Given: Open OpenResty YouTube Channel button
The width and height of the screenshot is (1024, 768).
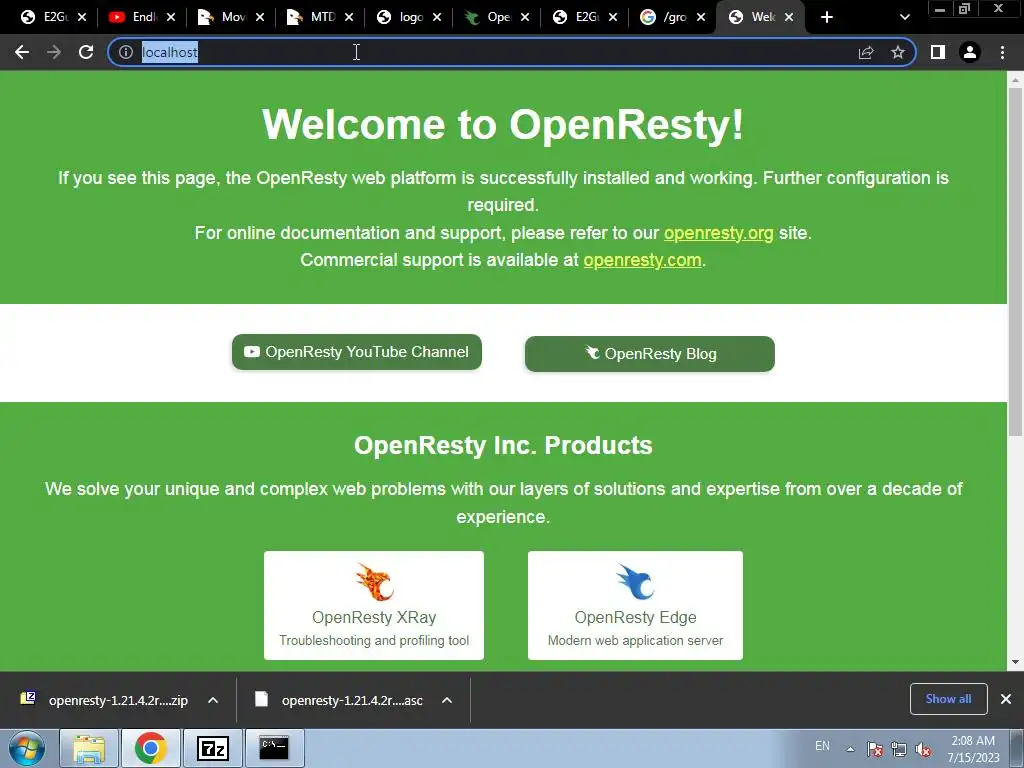Looking at the screenshot, I should click(x=357, y=352).
